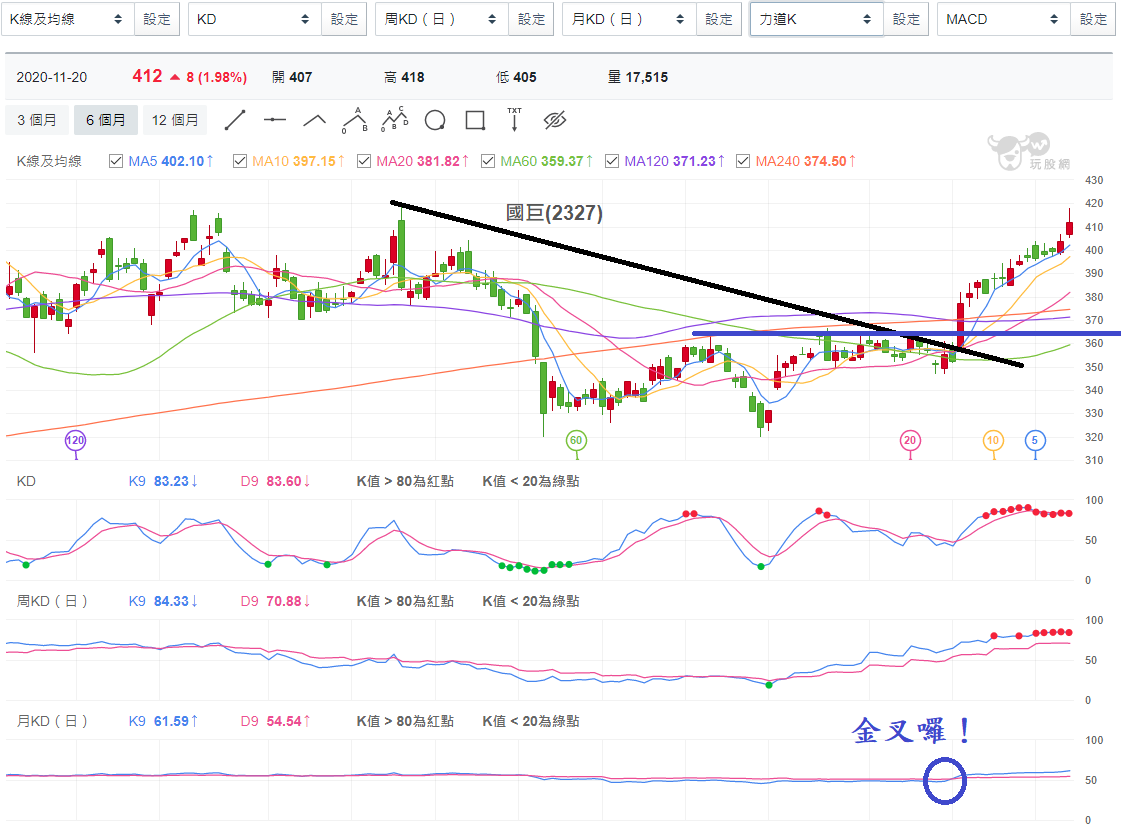Select the horizontal line drawing tool
Image resolution: width=1121 pixels, height=826 pixels.
point(275,120)
